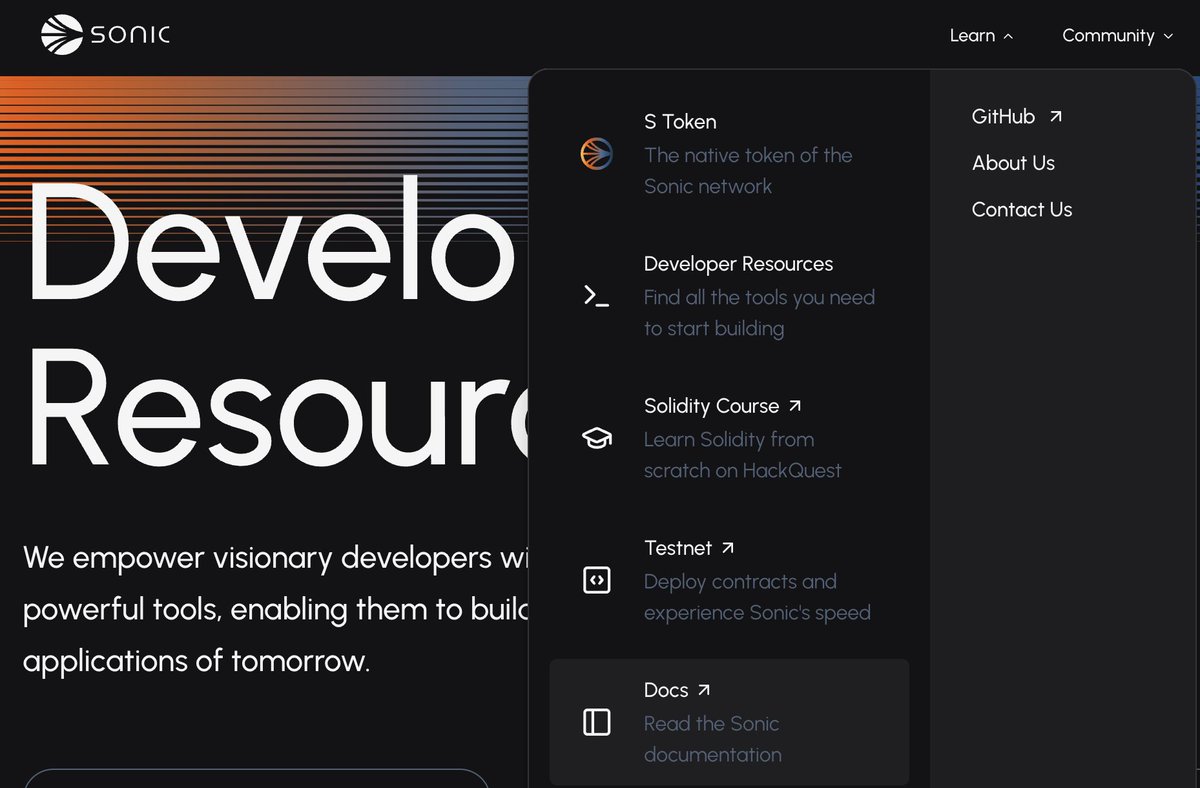Open the Solidity Course link
1200x788 pixels.
coord(729,438)
